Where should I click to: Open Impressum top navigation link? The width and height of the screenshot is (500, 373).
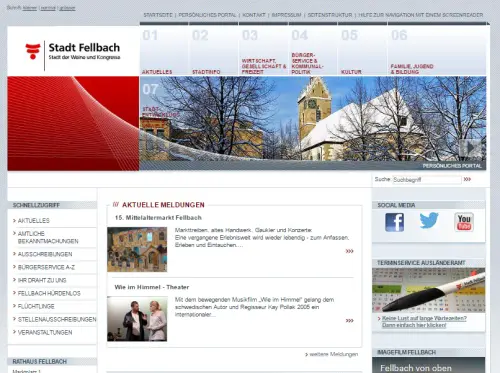[286, 15]
